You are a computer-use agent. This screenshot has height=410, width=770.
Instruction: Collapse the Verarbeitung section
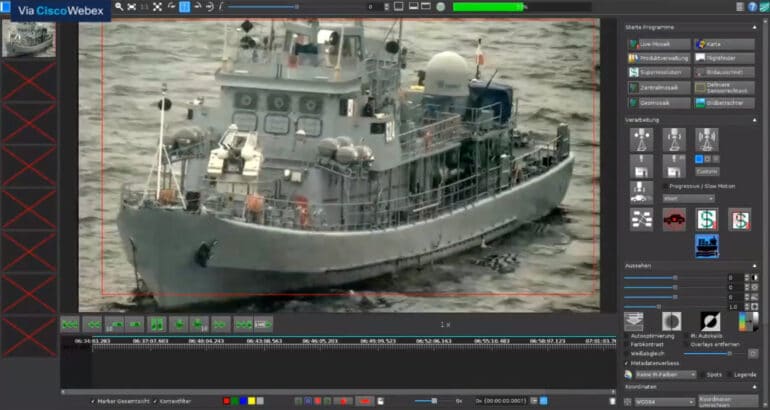[x=754, y=120]
